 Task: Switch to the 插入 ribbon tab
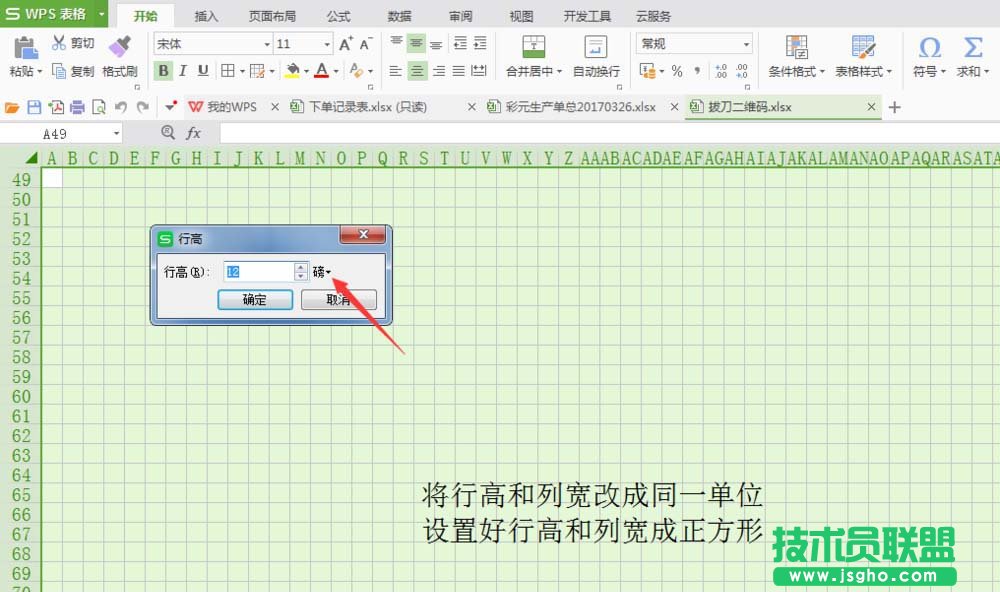click(x=205, y=15)
